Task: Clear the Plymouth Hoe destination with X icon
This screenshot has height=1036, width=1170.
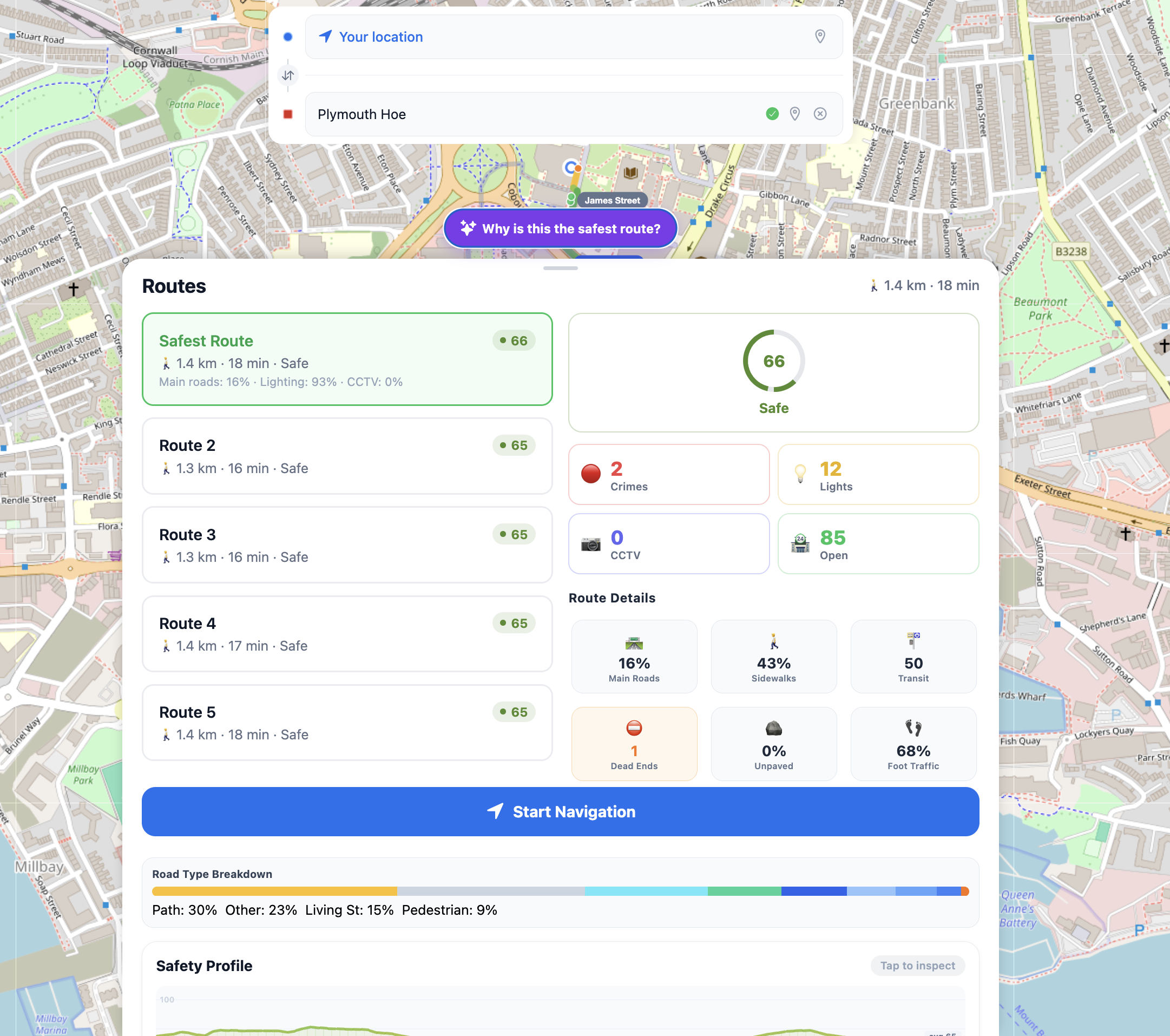Action: 820,114
